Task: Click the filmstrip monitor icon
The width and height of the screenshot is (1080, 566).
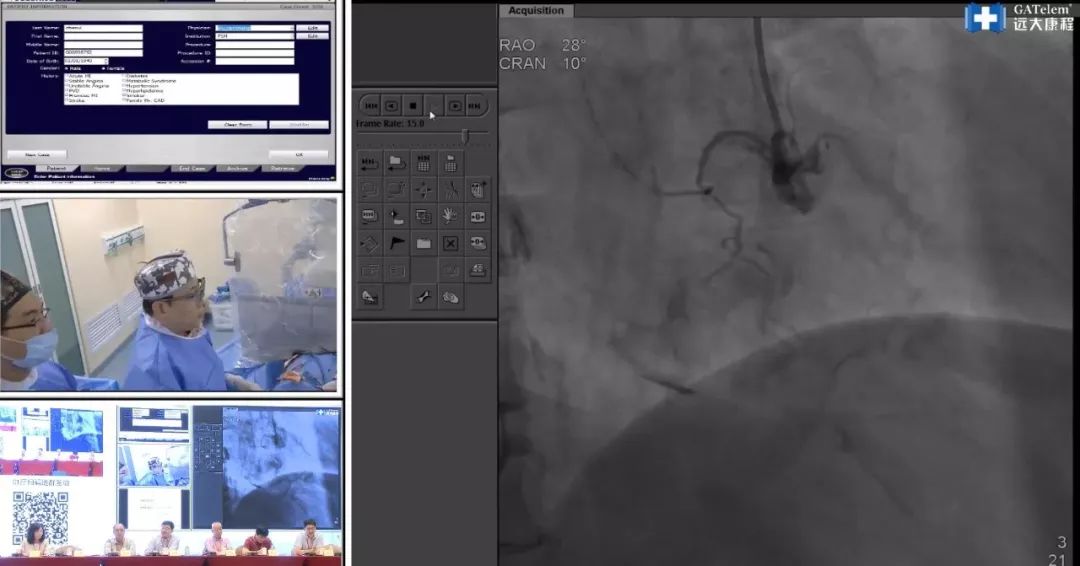Action: pyautogui.click(x=369, y=216)
